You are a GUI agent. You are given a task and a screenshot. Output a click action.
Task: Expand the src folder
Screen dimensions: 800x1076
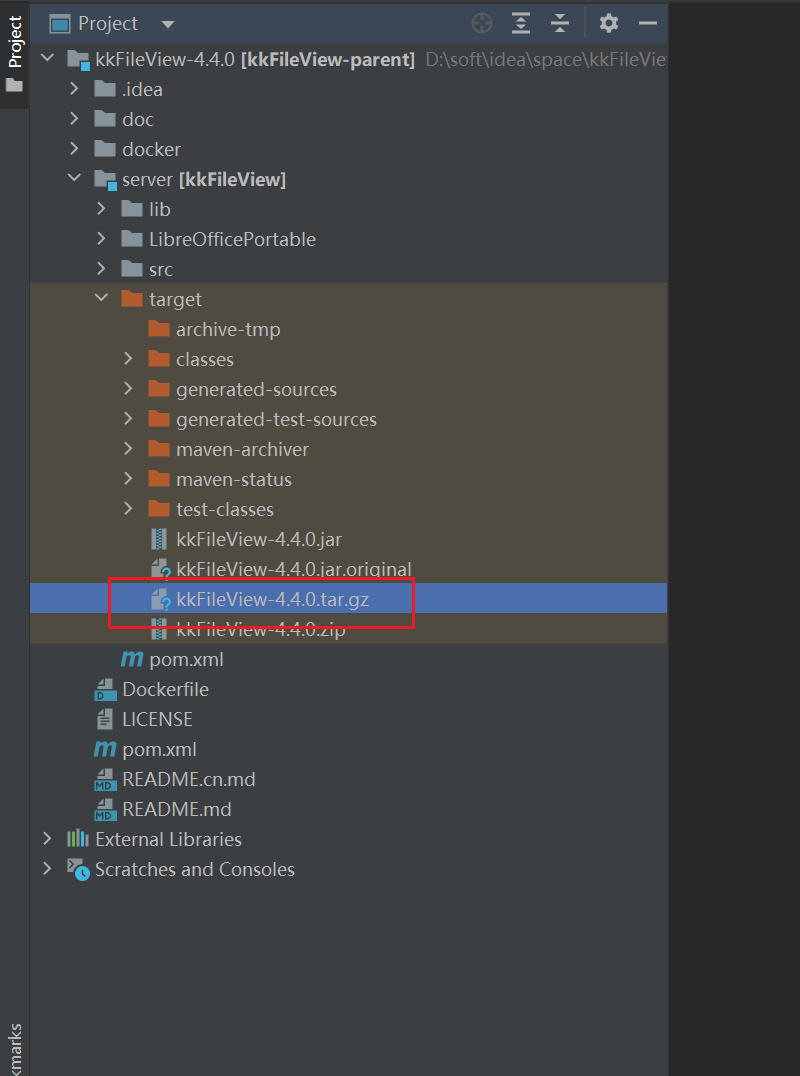102,268
